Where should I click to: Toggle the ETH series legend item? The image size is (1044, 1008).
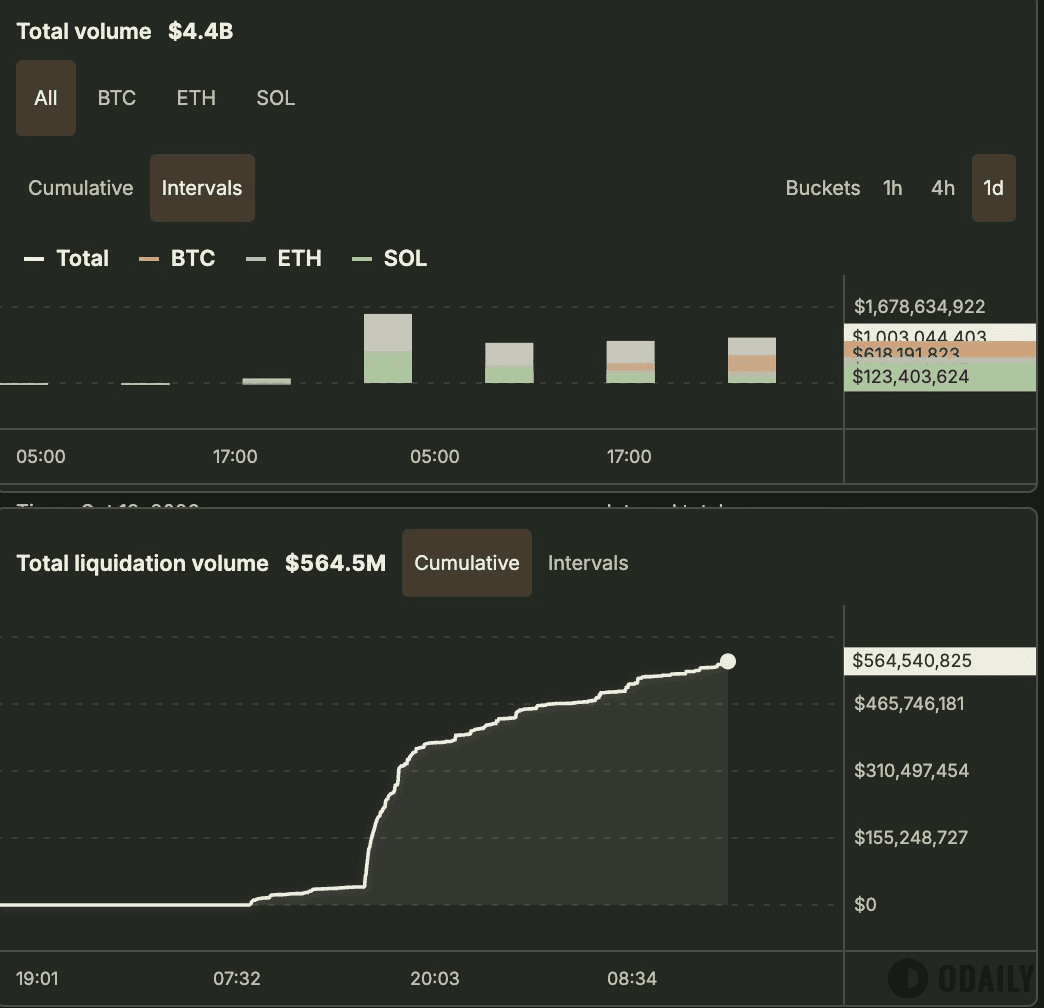(284, 258)
